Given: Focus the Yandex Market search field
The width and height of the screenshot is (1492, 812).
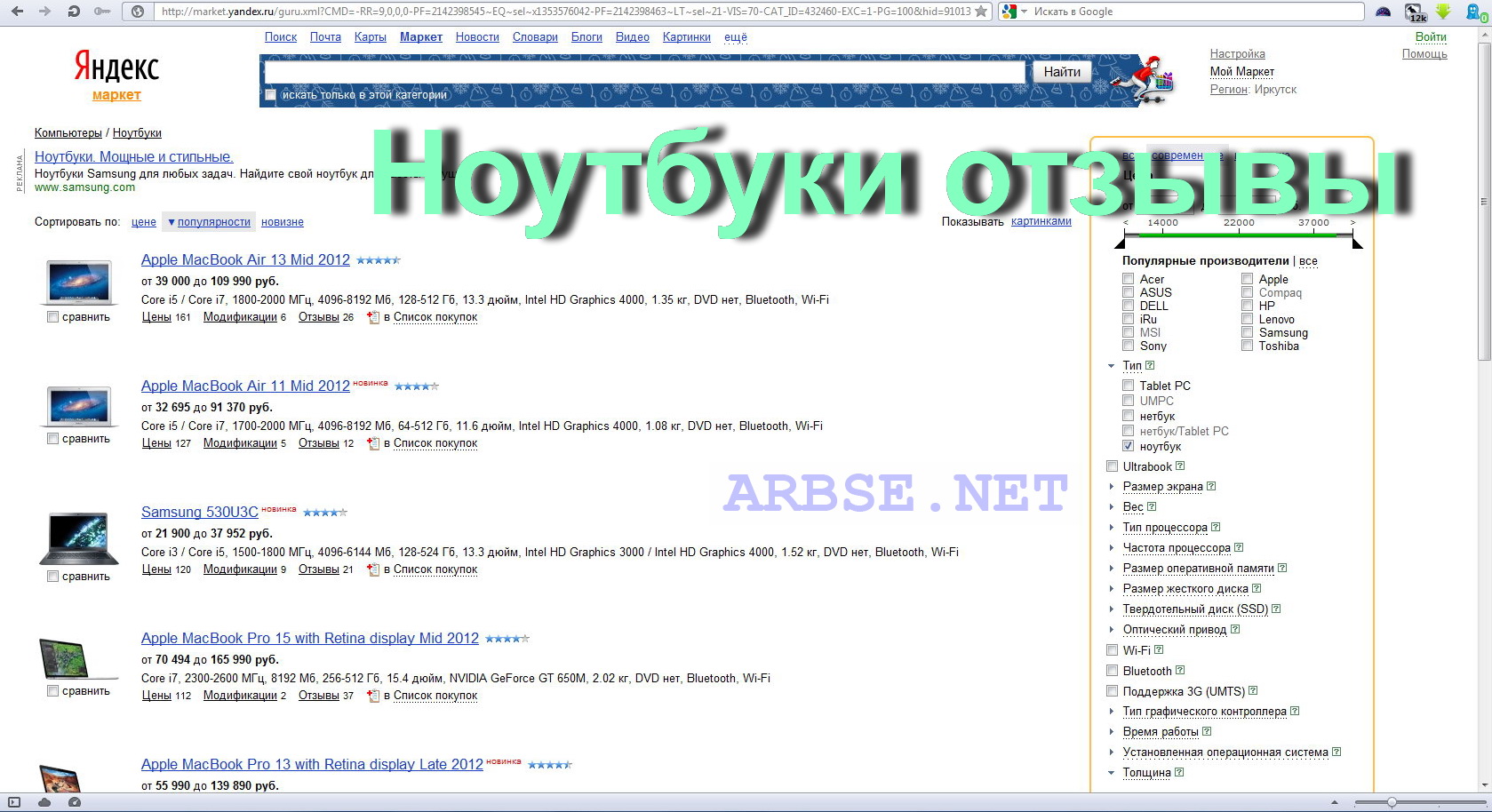Looking at the screenshot, I should coord(645,72).
